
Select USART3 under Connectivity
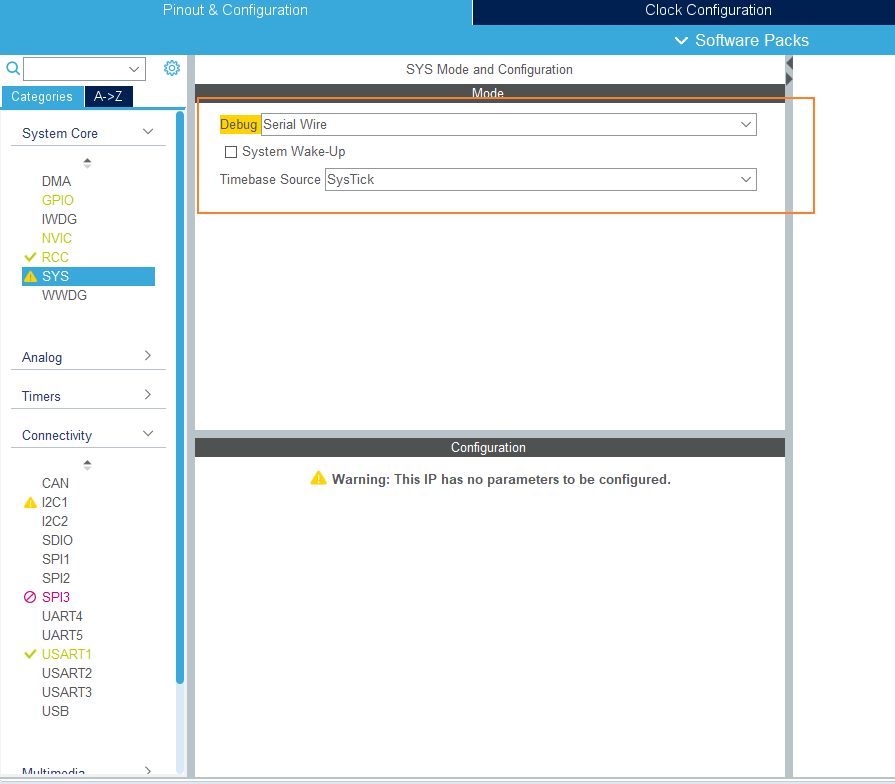(x=66, y=693)
